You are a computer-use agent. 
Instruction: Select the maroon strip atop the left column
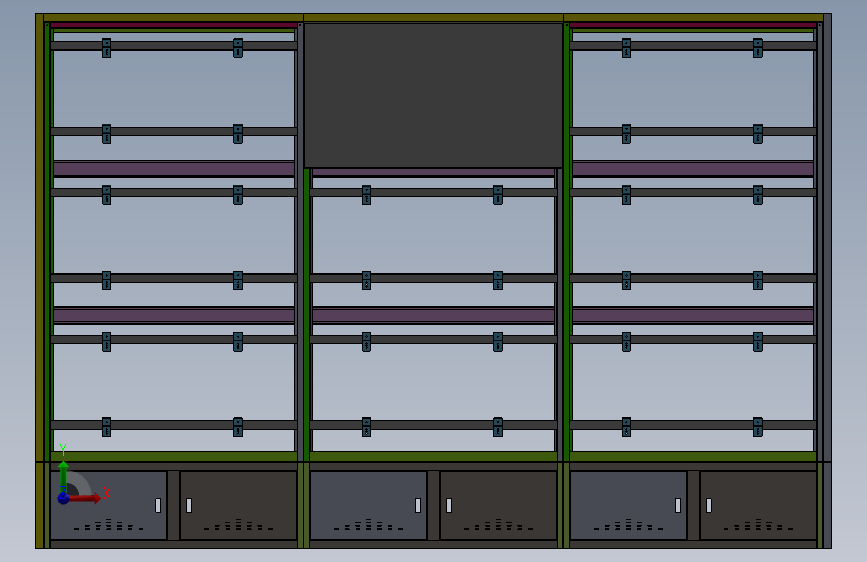pyautogui.click(x=174, y=25)
